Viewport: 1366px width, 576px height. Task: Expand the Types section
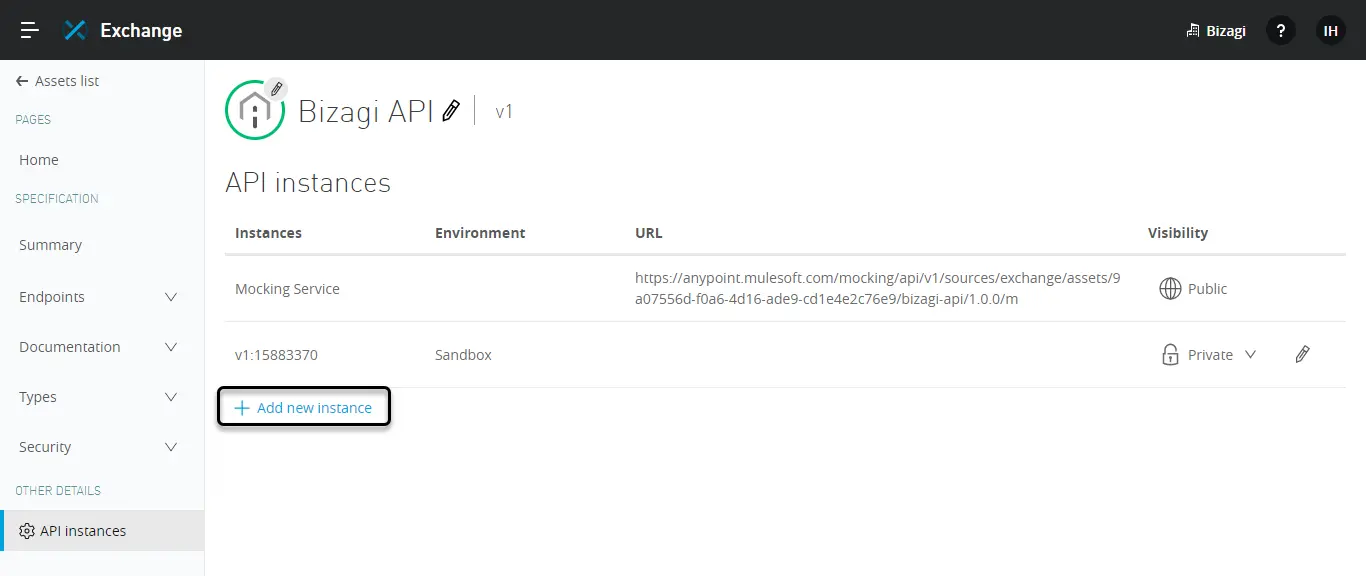(171, 397)
